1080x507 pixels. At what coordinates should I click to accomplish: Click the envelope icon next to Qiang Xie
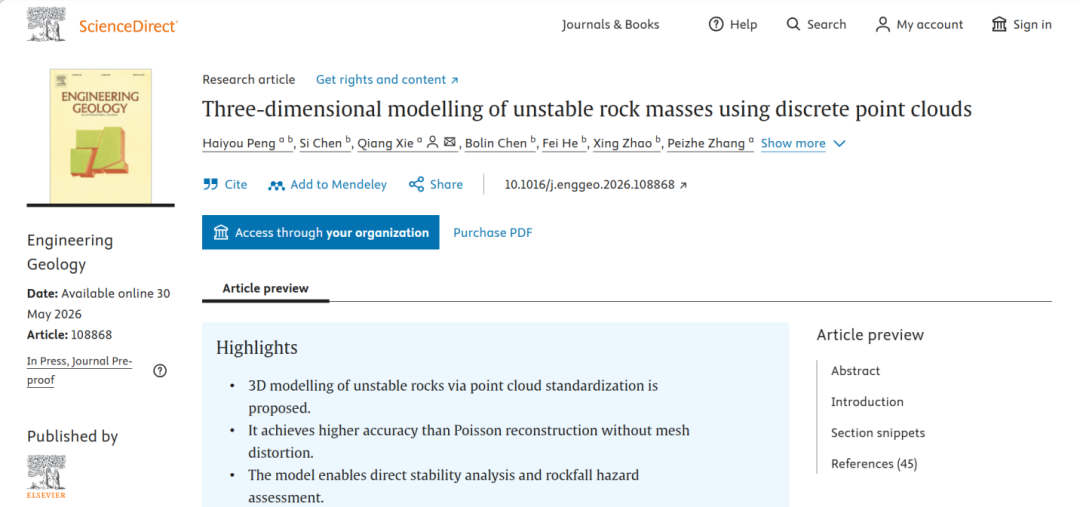(x=450, y=143)
